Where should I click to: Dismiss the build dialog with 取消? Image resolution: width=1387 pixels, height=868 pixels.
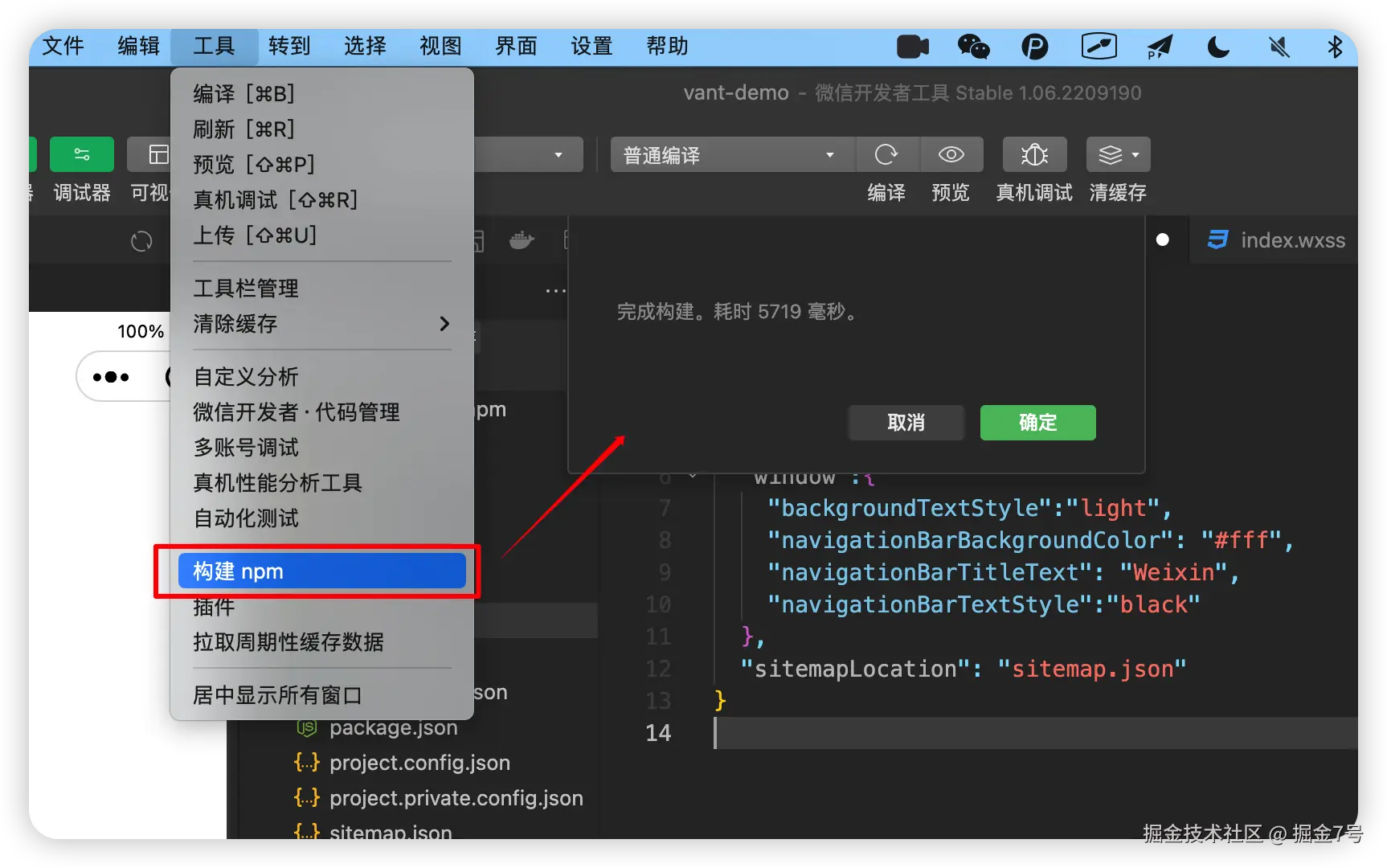click(906, 423)
